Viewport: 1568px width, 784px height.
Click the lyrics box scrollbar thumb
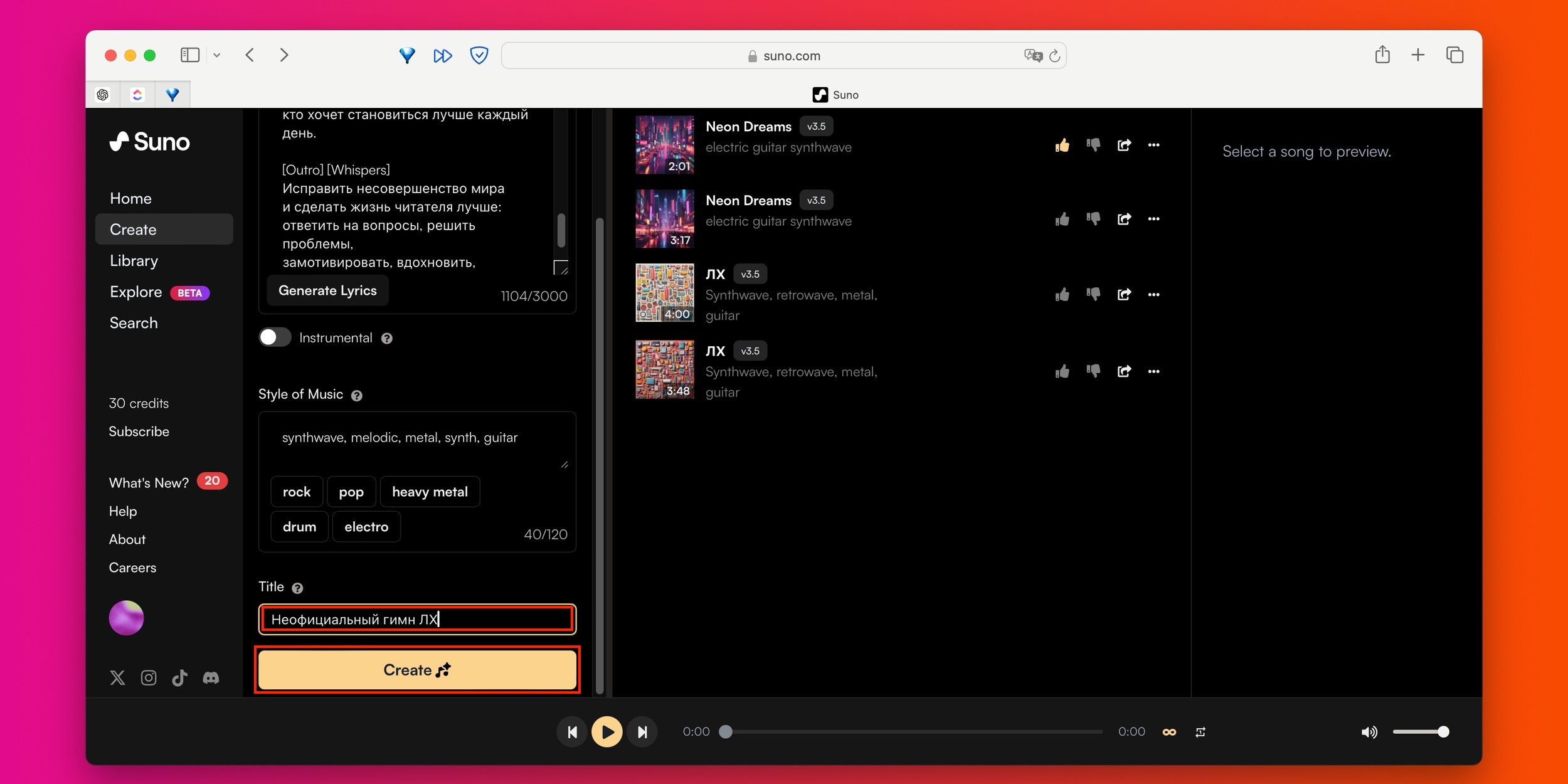point(561,230)
